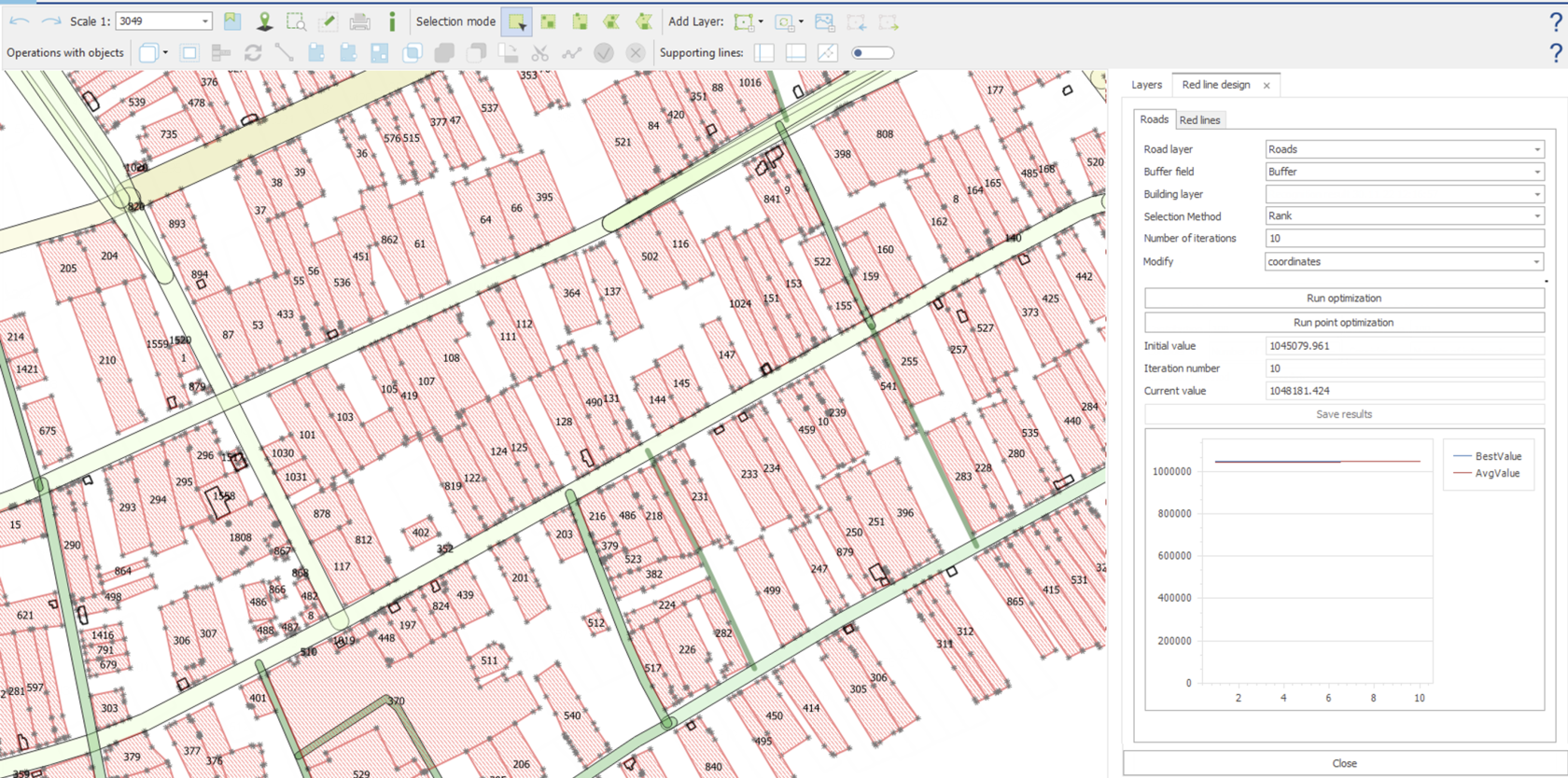The height and width of the screenshot is (778, 1568).
Task: Click the green pencil edit icon
Action: click(x=329, y=21)
